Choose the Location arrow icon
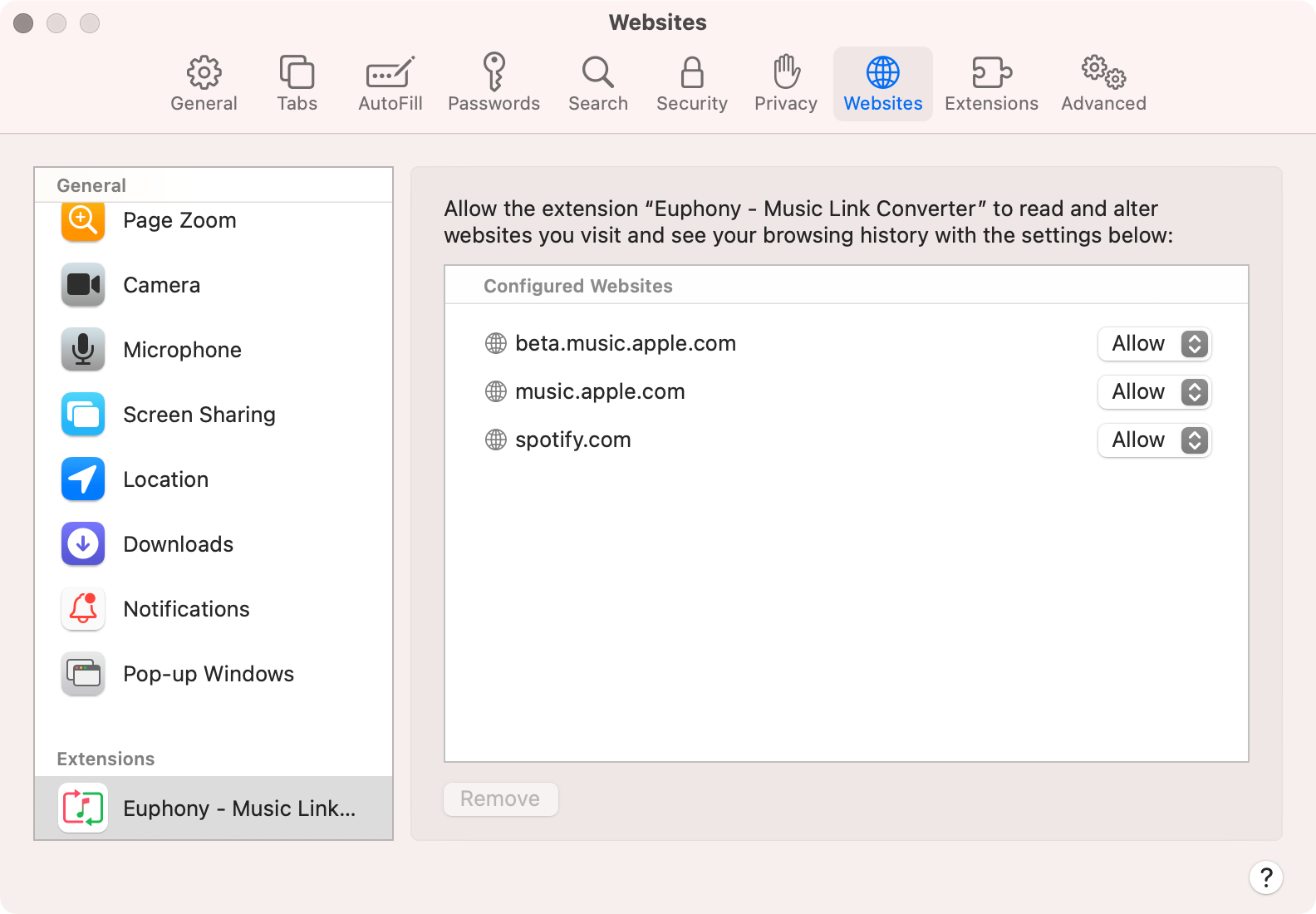 [x=83, y=479]
